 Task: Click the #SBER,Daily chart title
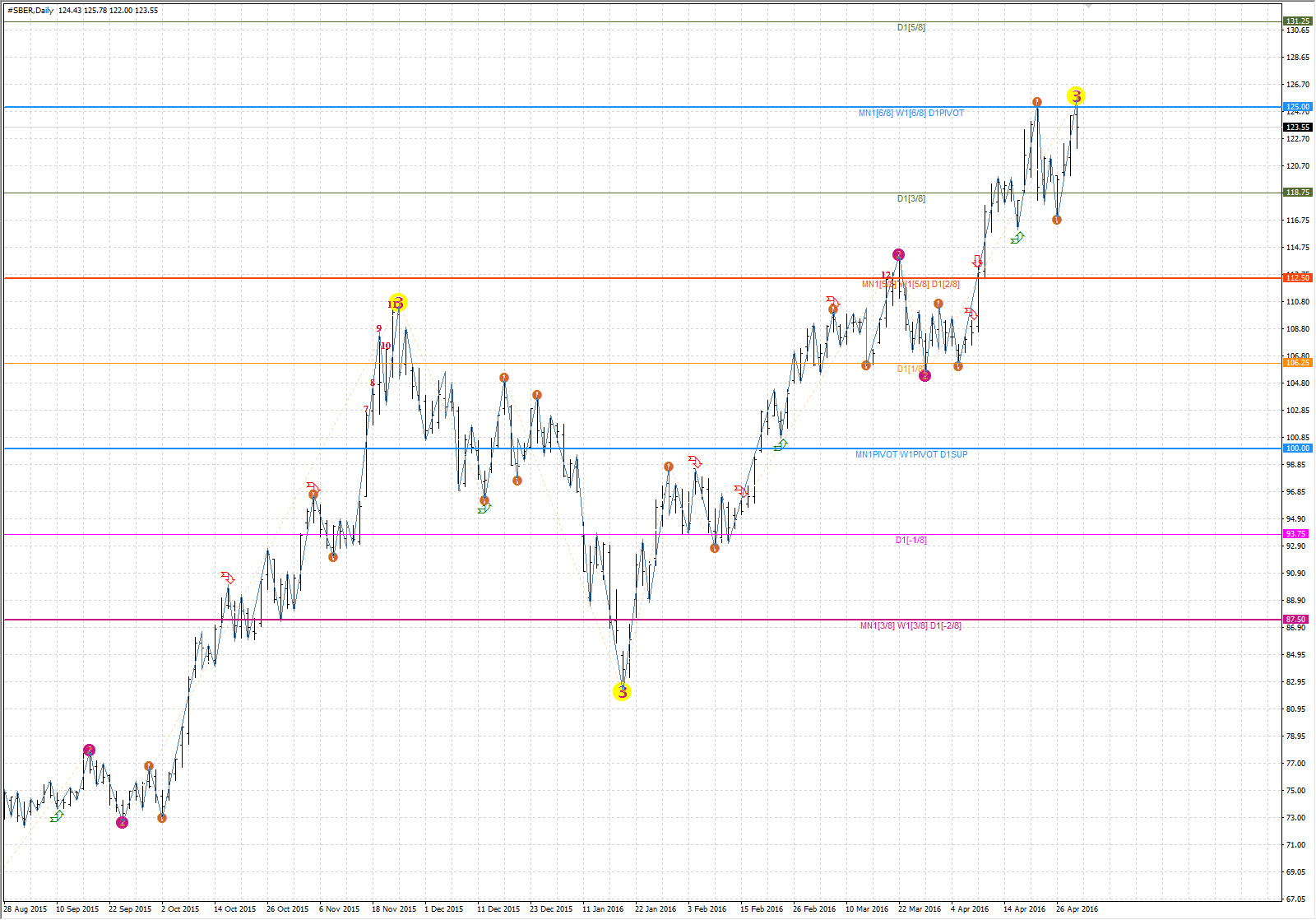click(x=30, y=11)
